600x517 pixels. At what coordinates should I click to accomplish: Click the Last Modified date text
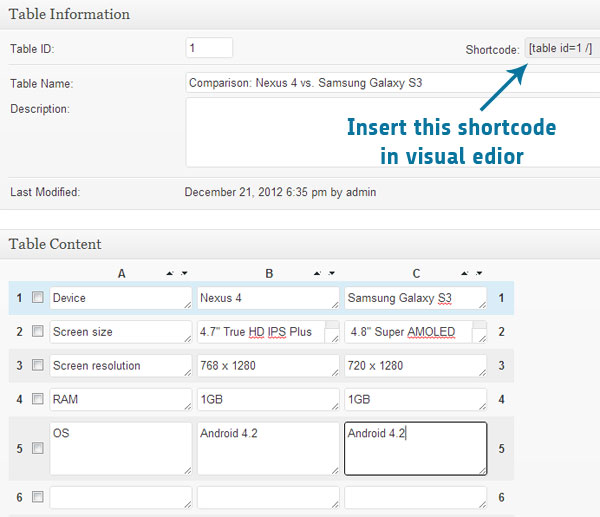coord(280,192)
